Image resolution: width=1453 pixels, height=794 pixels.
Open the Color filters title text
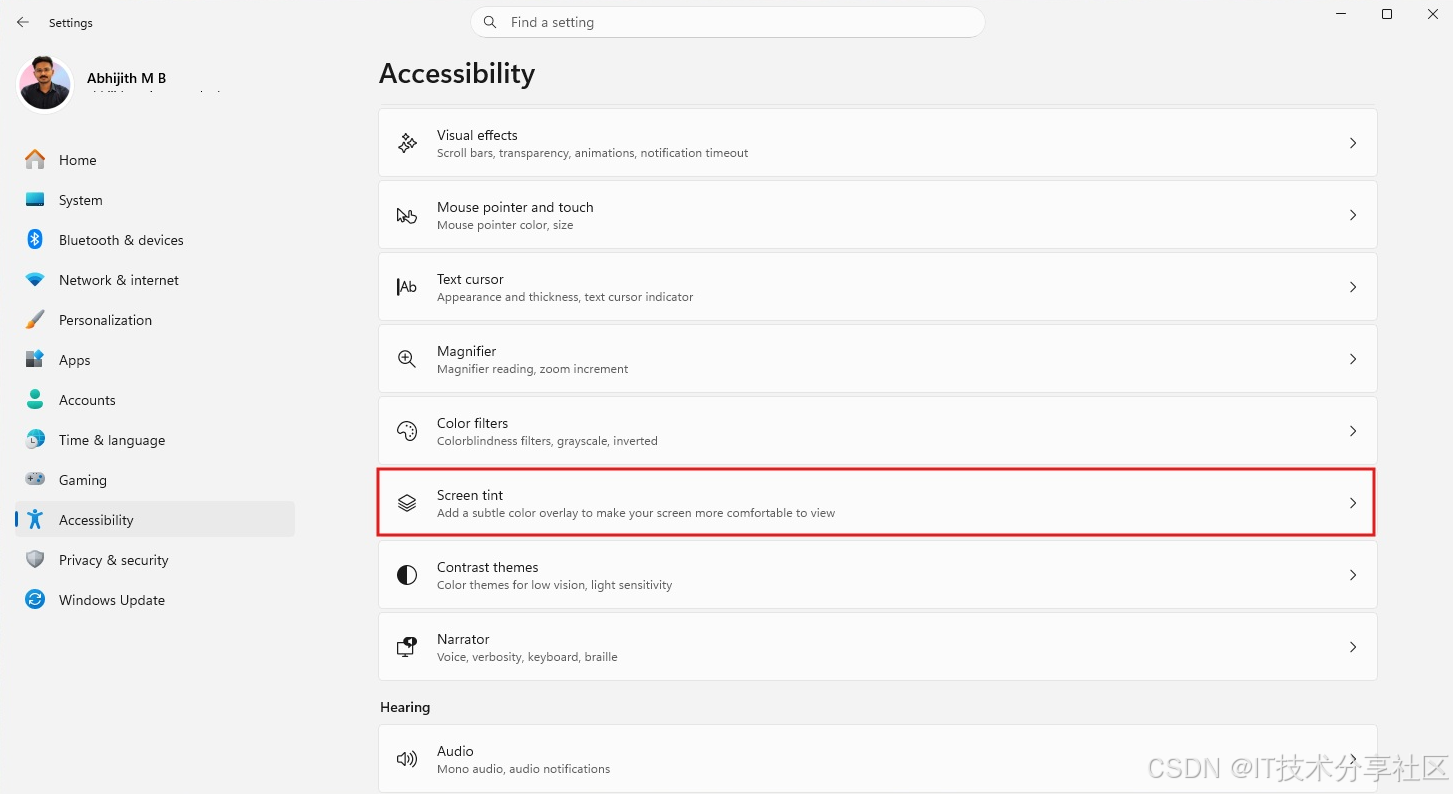472,423
